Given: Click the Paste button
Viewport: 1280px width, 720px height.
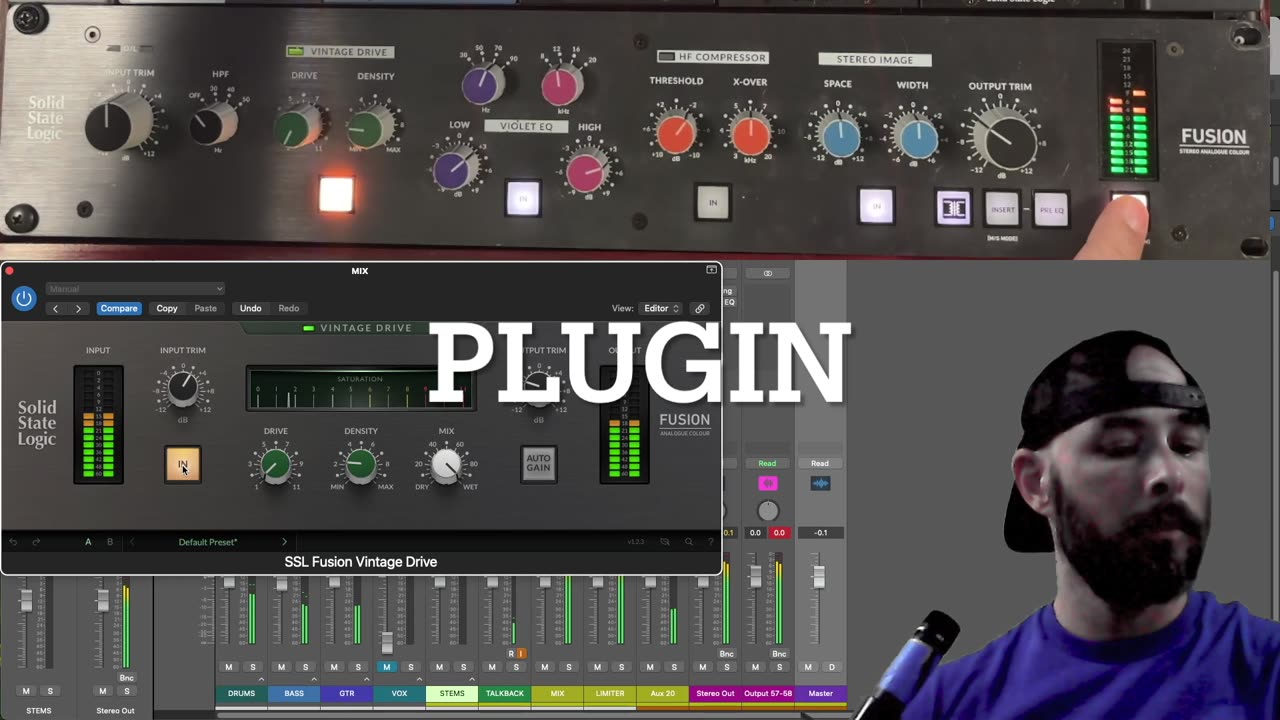Looking at the screenshot, I should click(205, 308).
